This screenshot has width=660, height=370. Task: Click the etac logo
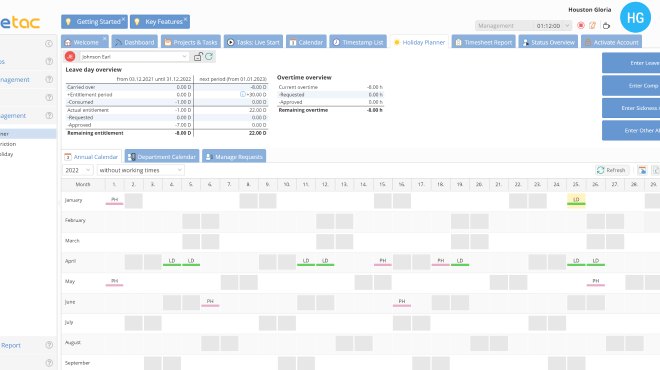20,22
